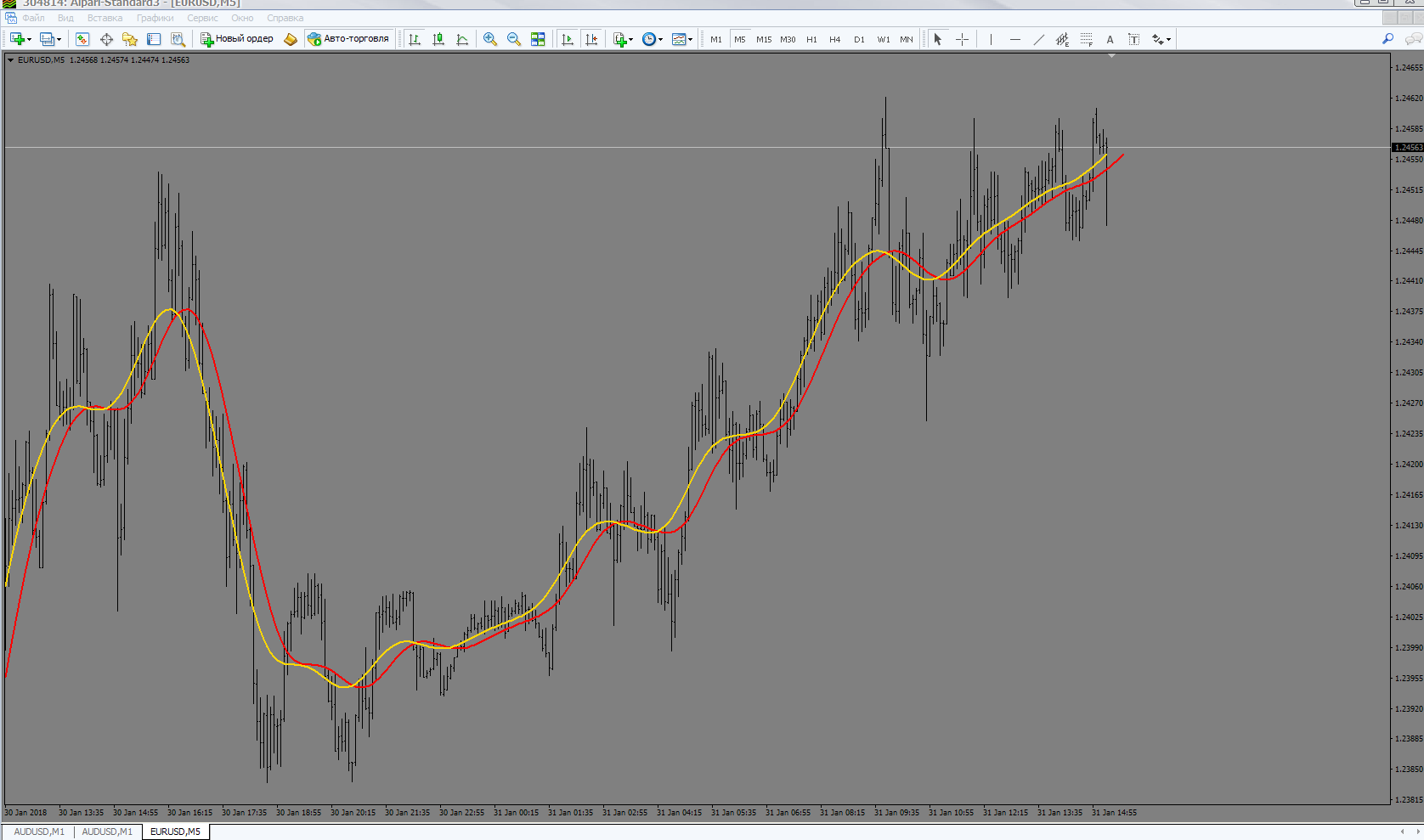
Task: Click the chart shift marker triangle
Action: click(x=1111, y=56)
